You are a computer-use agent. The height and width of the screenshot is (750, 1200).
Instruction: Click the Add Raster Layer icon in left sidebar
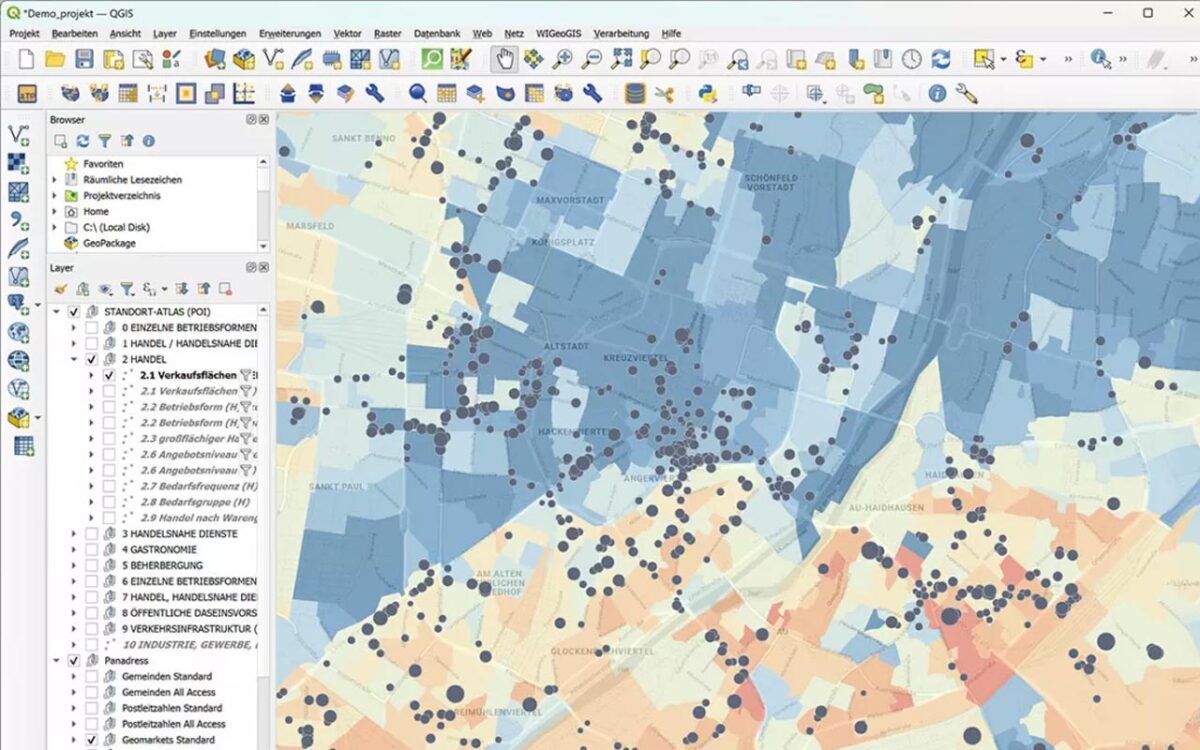pyautogui.click(x=18, y=163)
